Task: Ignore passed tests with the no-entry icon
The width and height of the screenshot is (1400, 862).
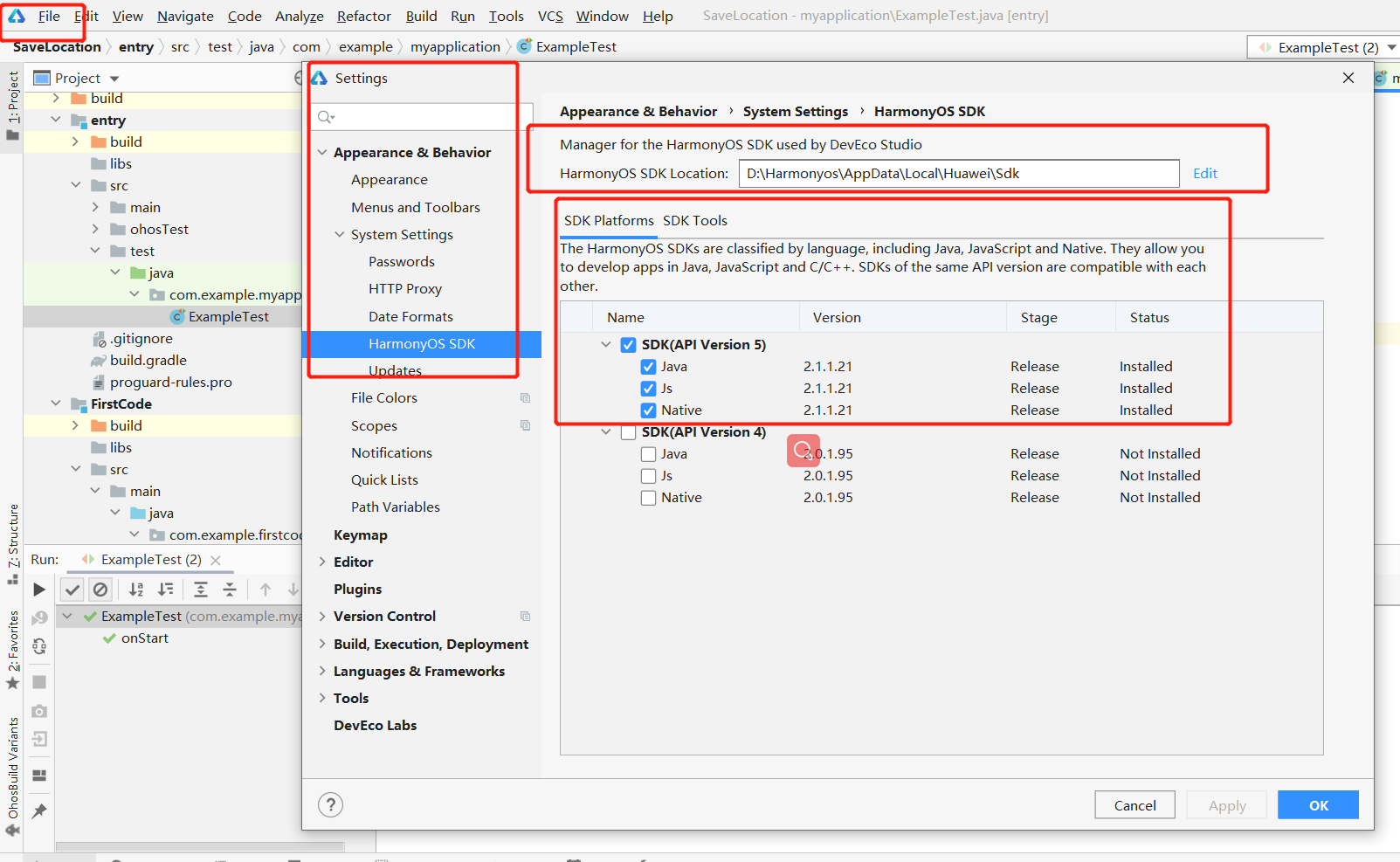Action: (x=100, y=590)
